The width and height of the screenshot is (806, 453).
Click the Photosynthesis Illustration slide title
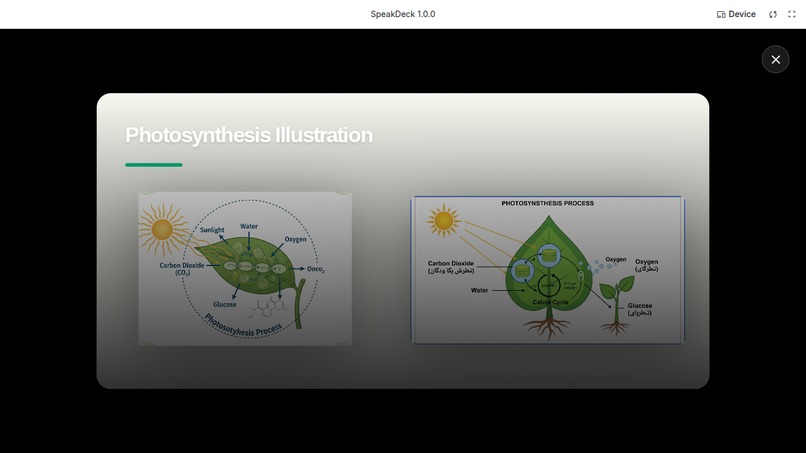point(249,135)
